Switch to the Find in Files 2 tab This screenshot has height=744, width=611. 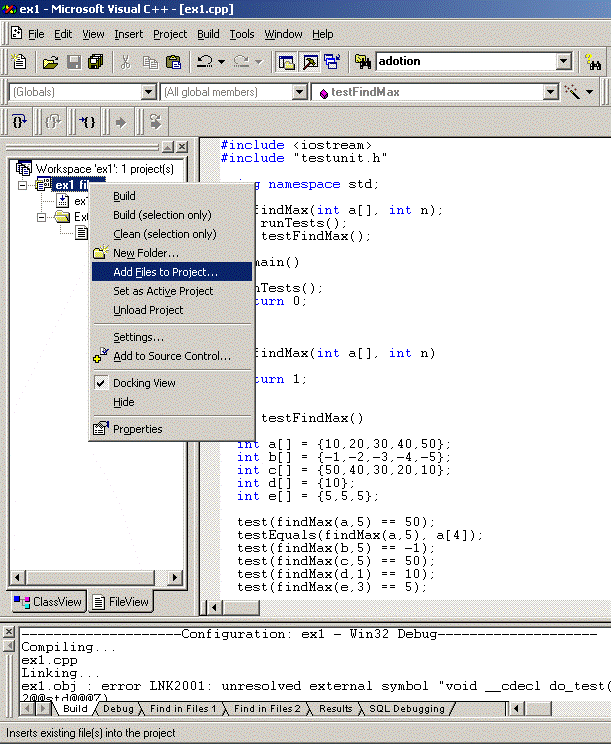pyautogui.click(x=267, y=708)
